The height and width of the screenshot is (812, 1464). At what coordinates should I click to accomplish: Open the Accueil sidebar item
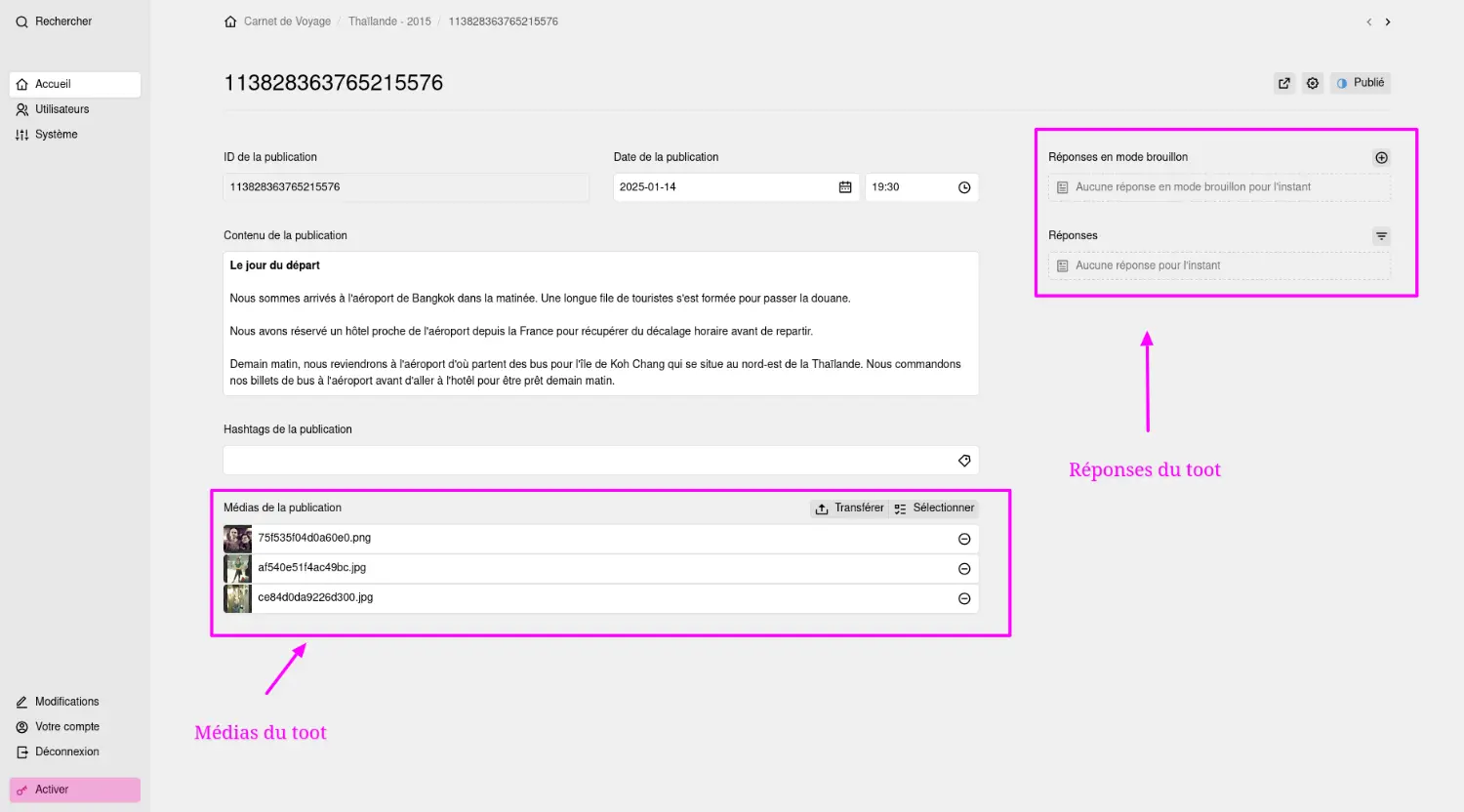[x=75, y=84]
